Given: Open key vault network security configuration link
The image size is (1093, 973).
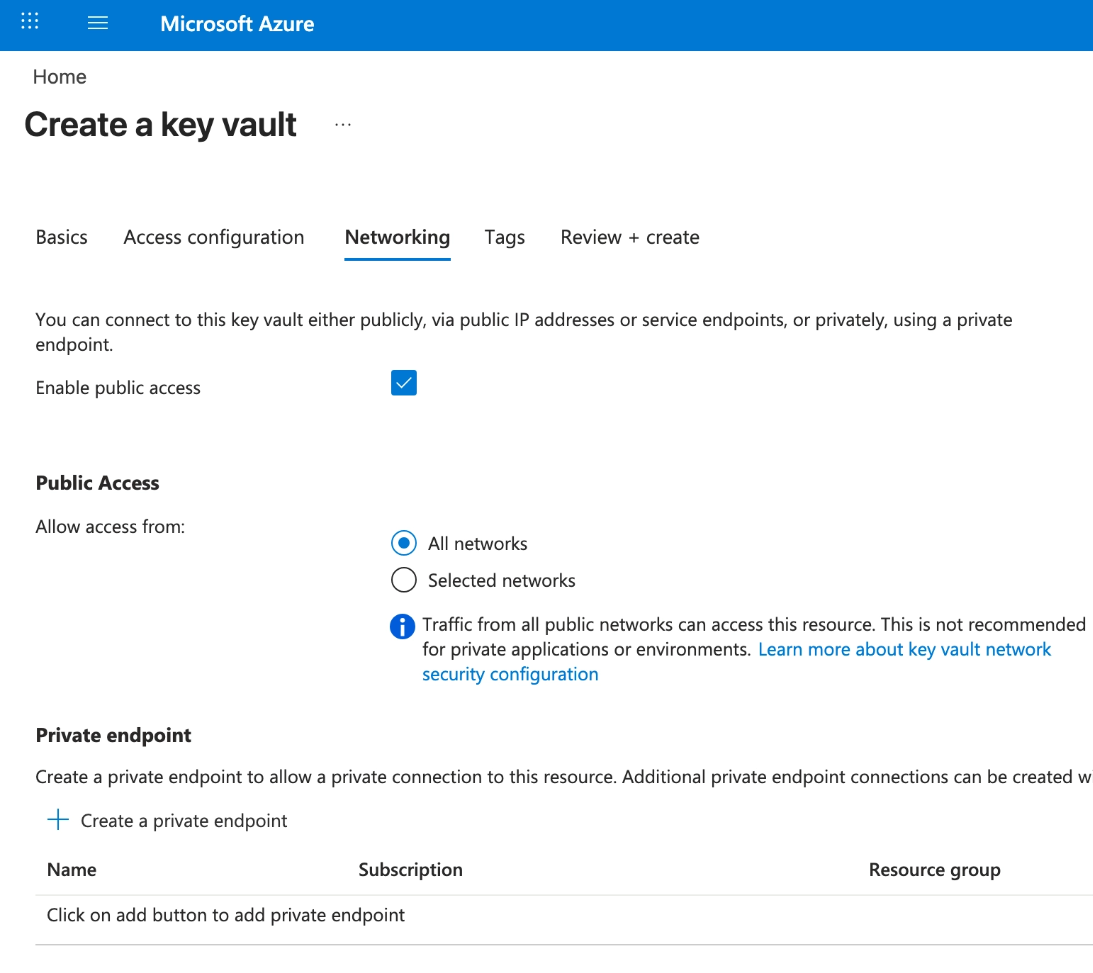Looking at the screenshot, I should tap(736, 661).
